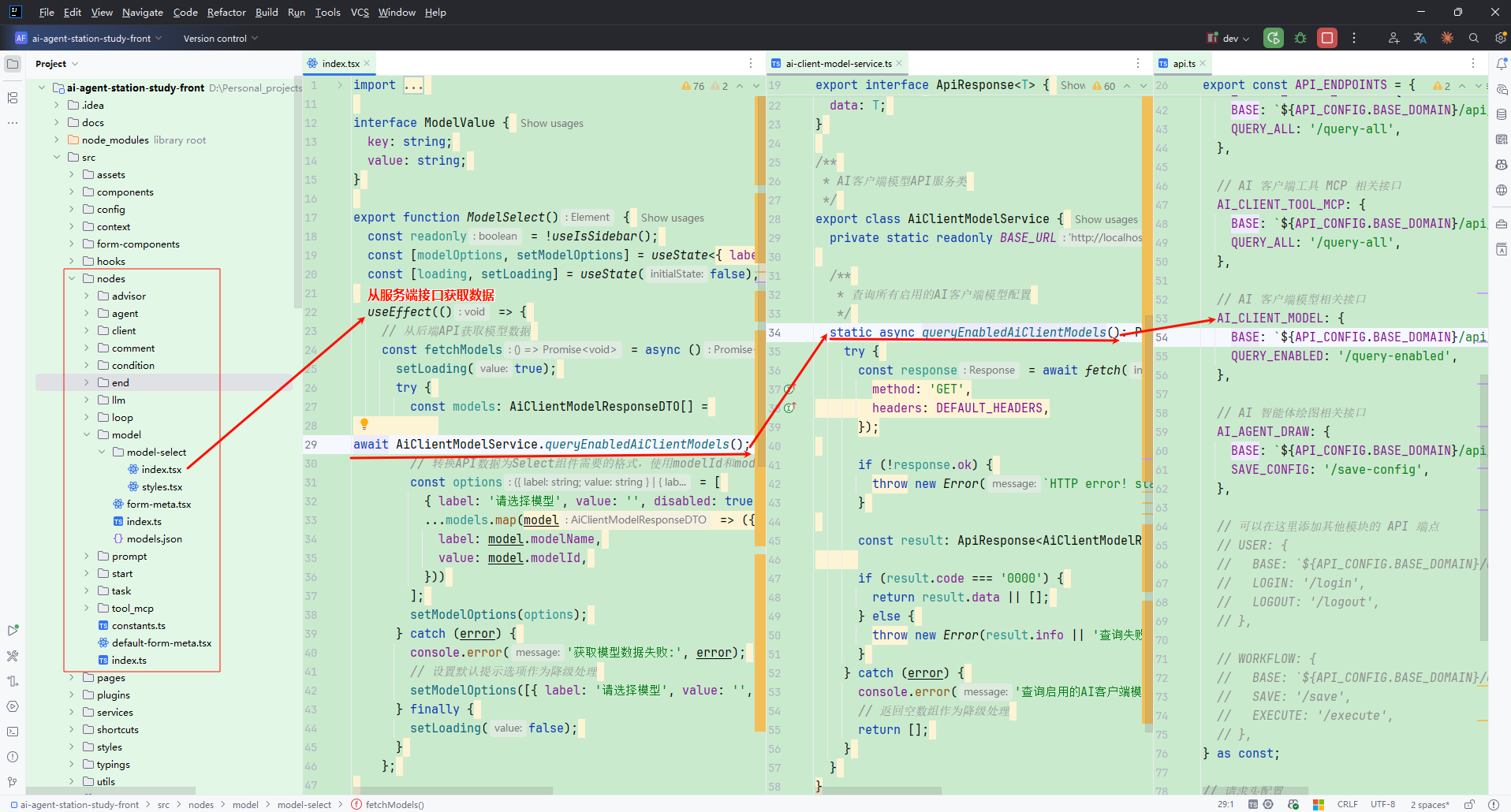Toggle the Project tool window button
The height and width of the screenshot is (812, 1511).
point(13,64)
